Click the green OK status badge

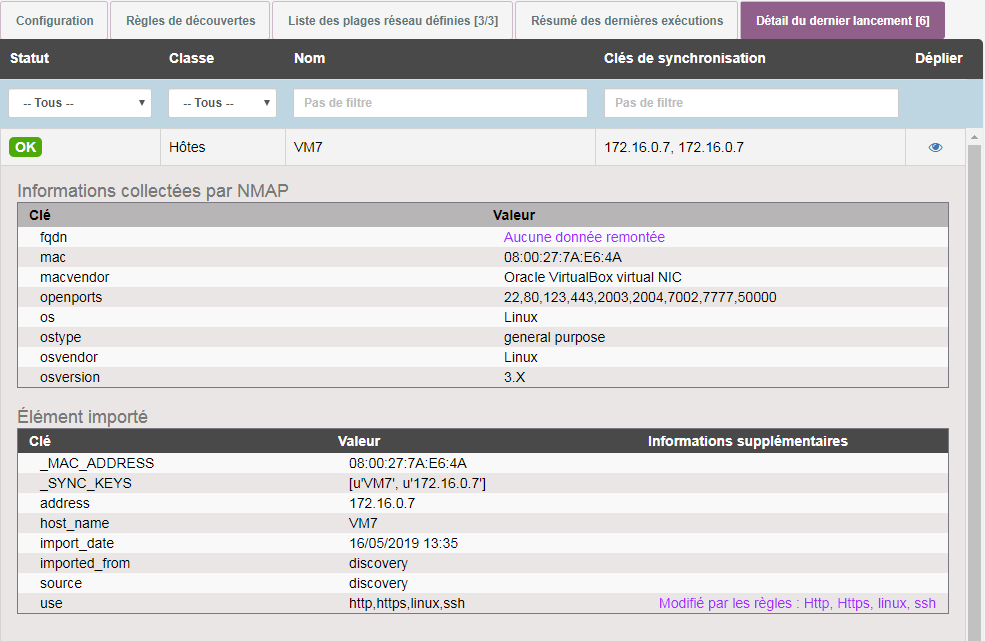click(x=26, y=147)
